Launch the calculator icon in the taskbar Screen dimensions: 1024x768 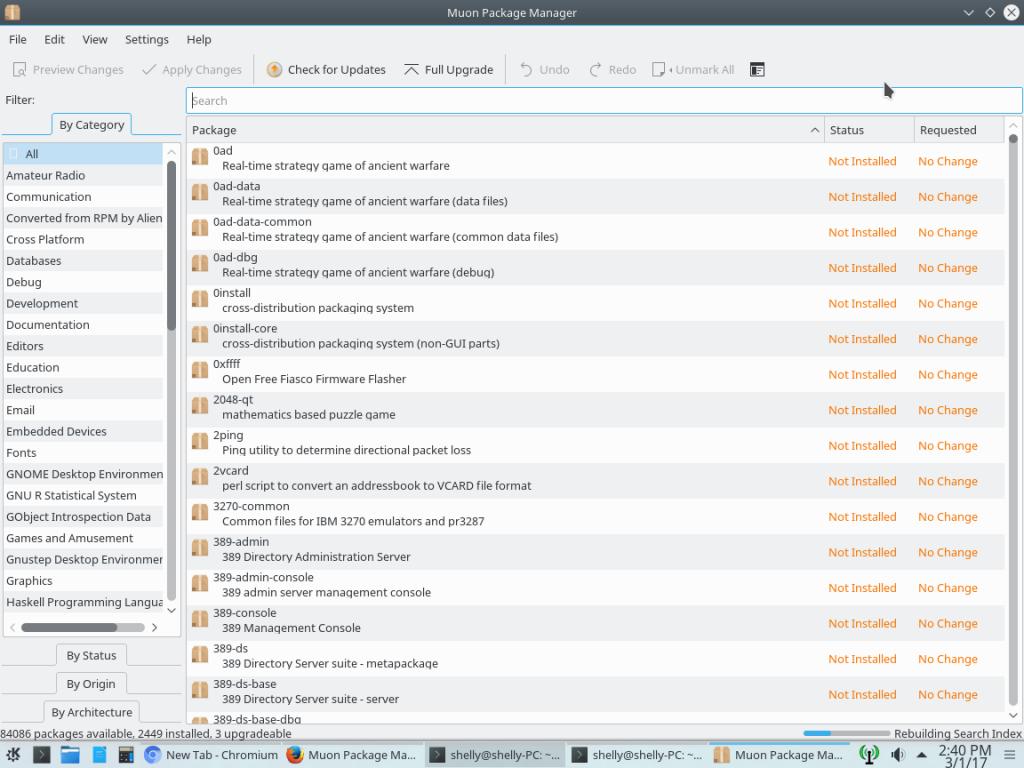(126, 755)
